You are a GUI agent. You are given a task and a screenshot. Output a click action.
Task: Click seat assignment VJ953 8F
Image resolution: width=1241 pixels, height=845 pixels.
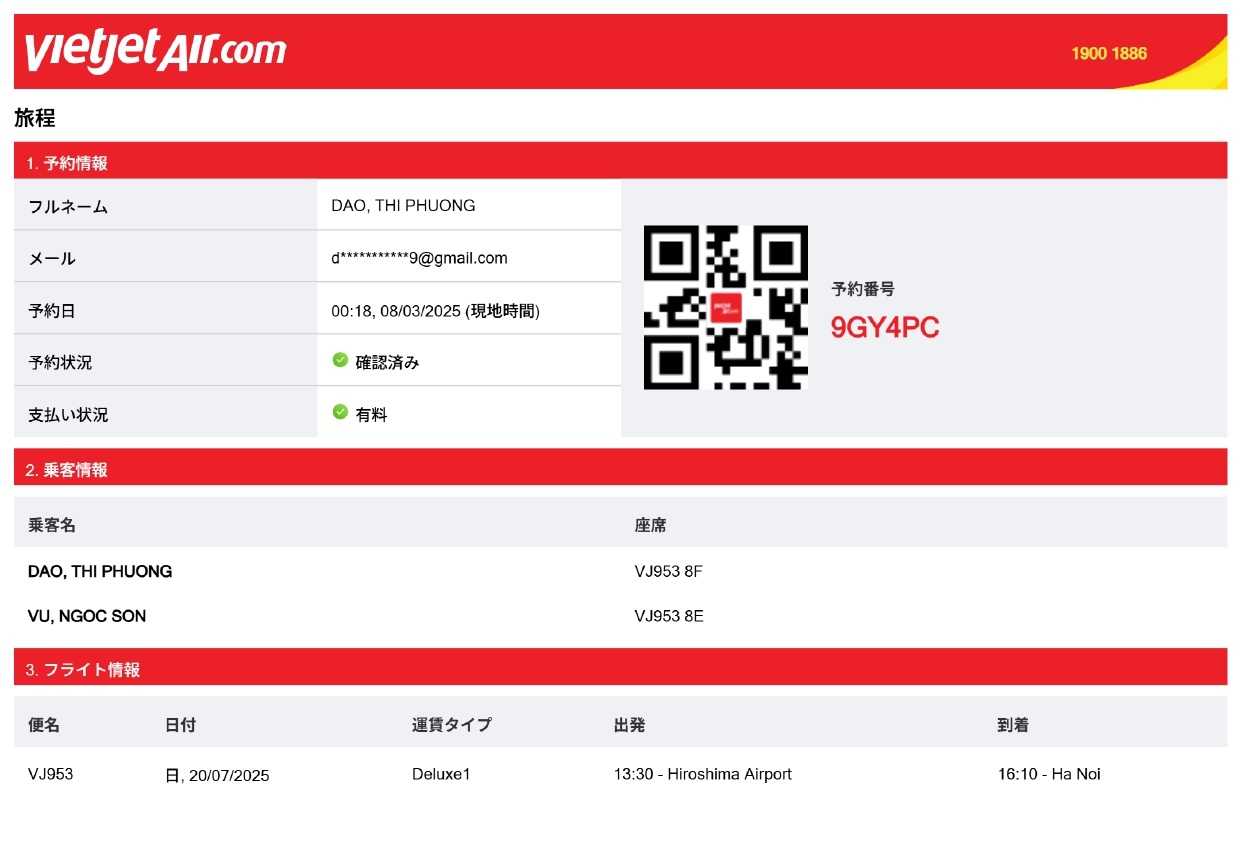668,572
